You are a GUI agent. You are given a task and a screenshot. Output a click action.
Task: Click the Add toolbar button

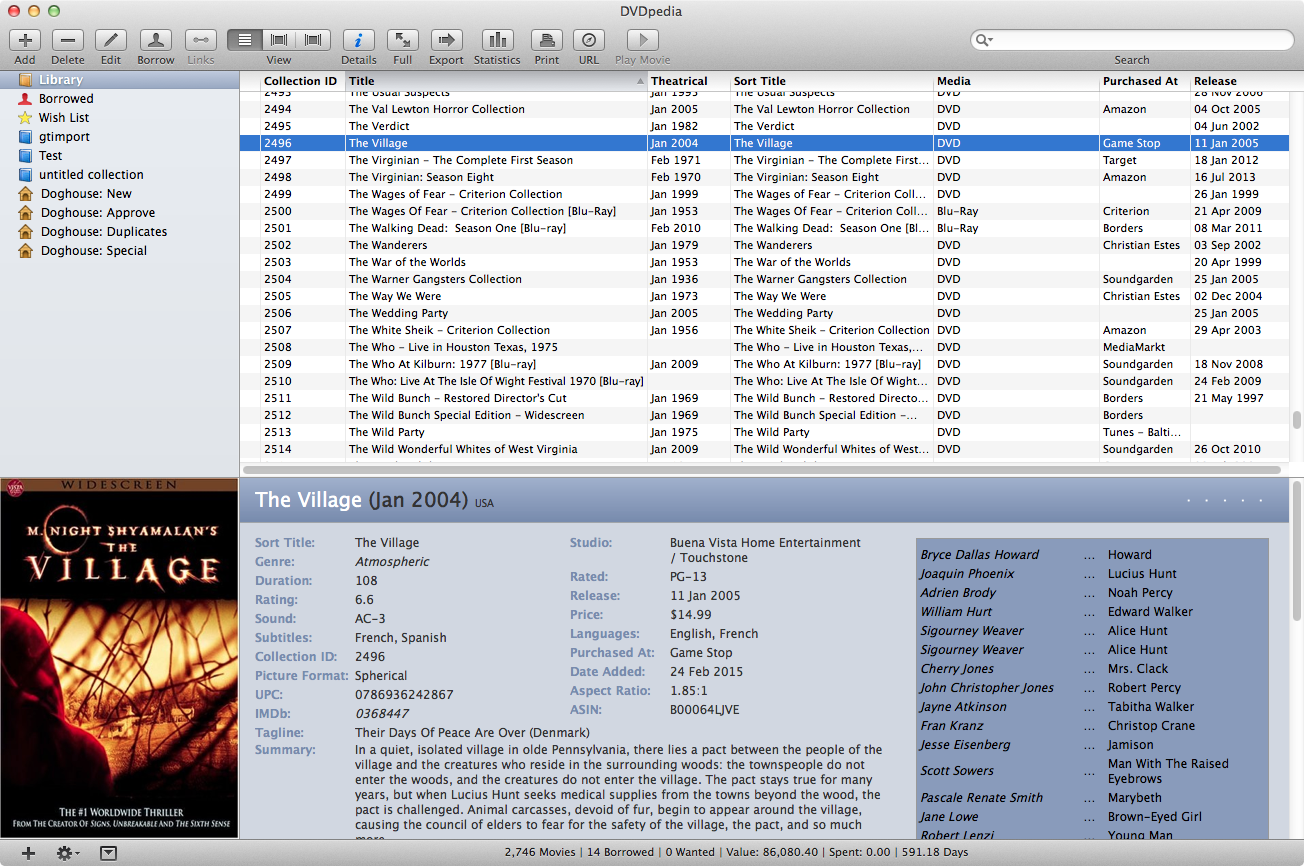pyautogui.click(x=25, y=40)
